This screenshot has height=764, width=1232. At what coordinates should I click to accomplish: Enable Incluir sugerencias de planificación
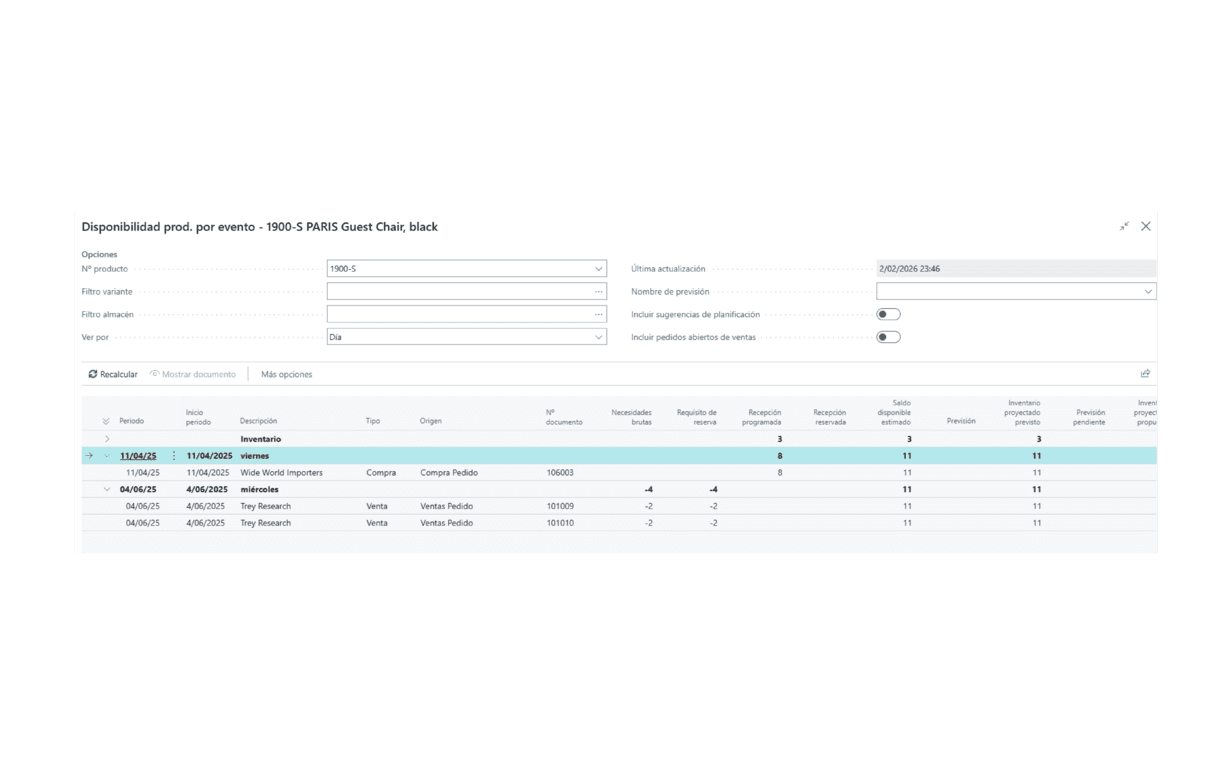pyautogui.click(x=888, y=314)
